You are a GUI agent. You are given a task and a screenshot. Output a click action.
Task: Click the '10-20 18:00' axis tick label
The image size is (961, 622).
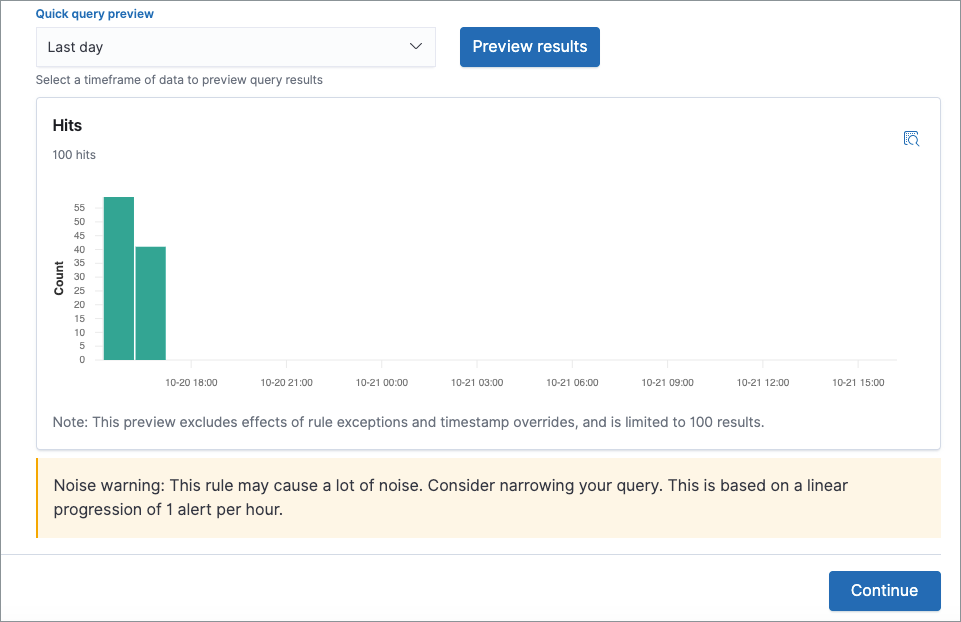[x=191, y=382]
